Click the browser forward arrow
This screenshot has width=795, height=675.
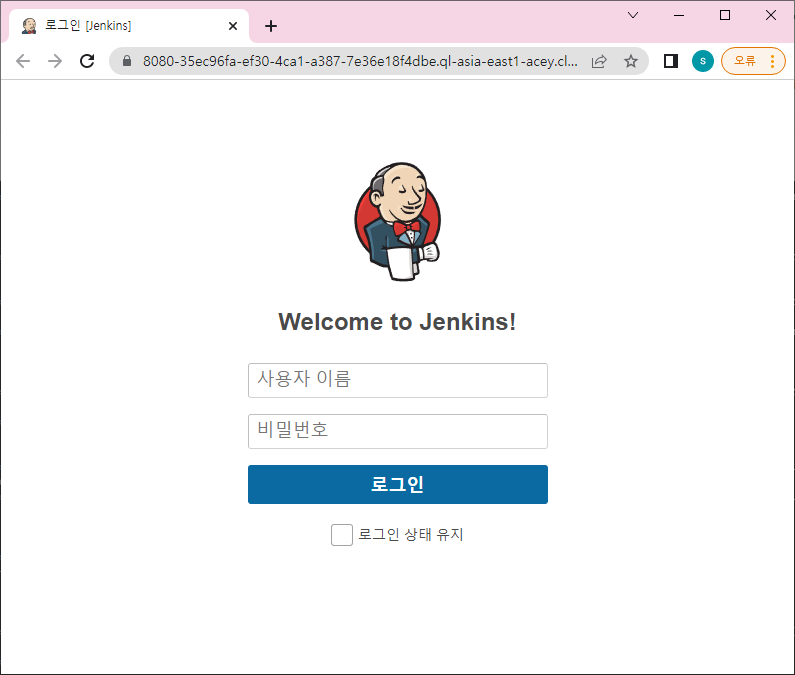(55, 61)
